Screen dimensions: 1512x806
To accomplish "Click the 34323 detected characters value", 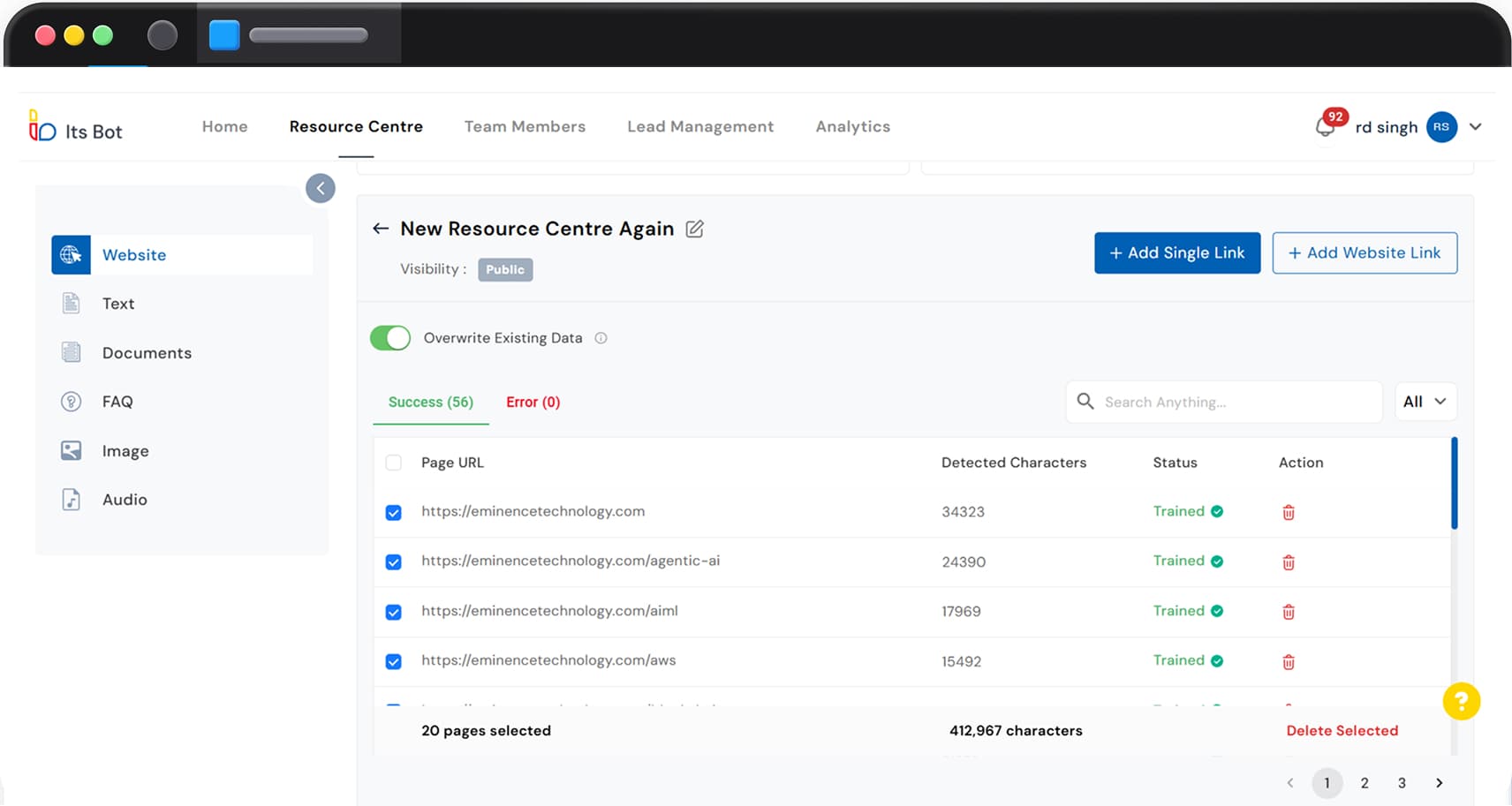I will (963, 512).
